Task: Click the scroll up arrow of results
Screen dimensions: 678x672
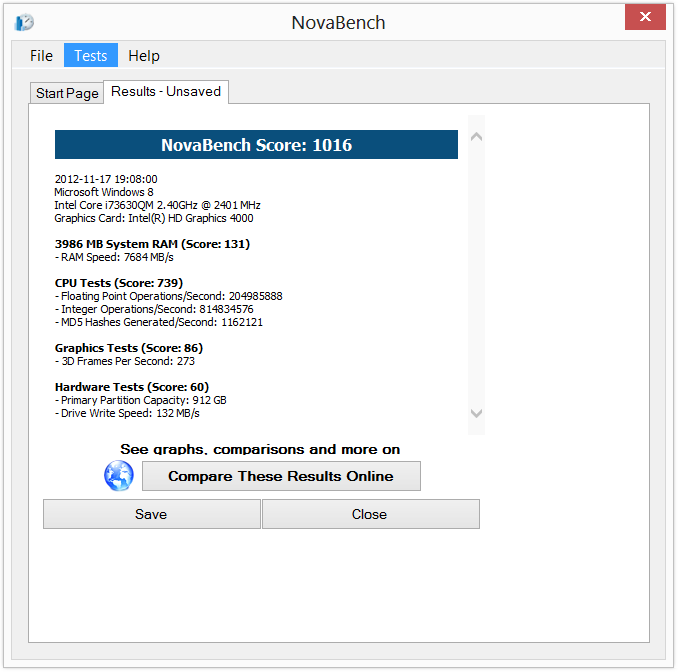Action: point(477,137)
